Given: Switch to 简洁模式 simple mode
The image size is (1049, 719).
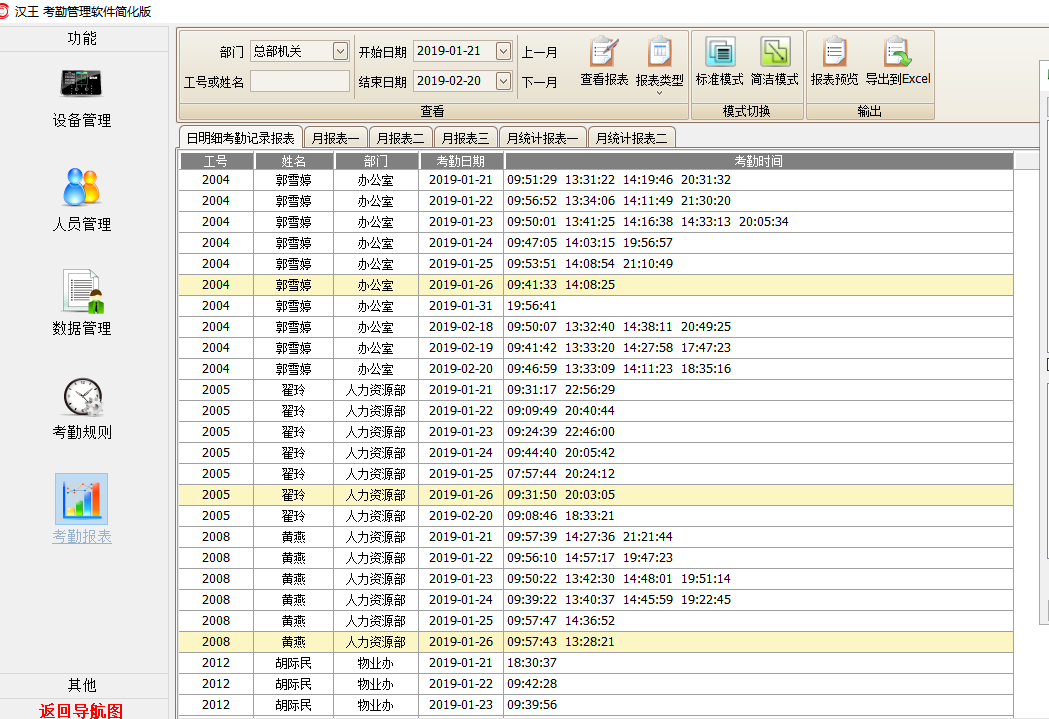Looking at the screenshot, I should tap(774, 61).
